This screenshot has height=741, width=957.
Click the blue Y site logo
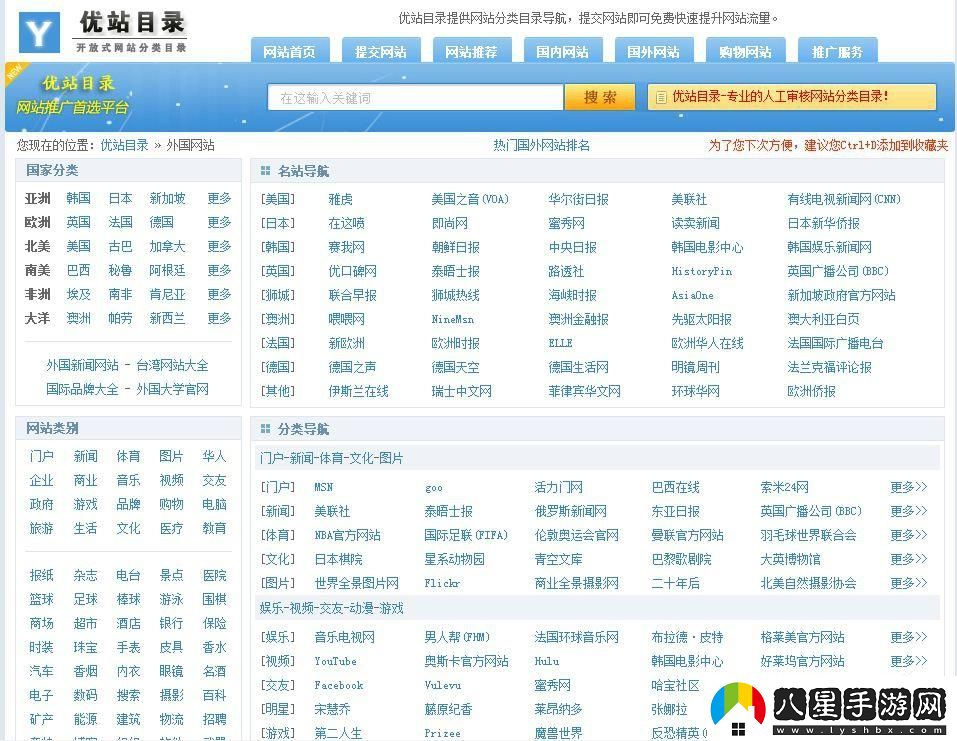39,32
